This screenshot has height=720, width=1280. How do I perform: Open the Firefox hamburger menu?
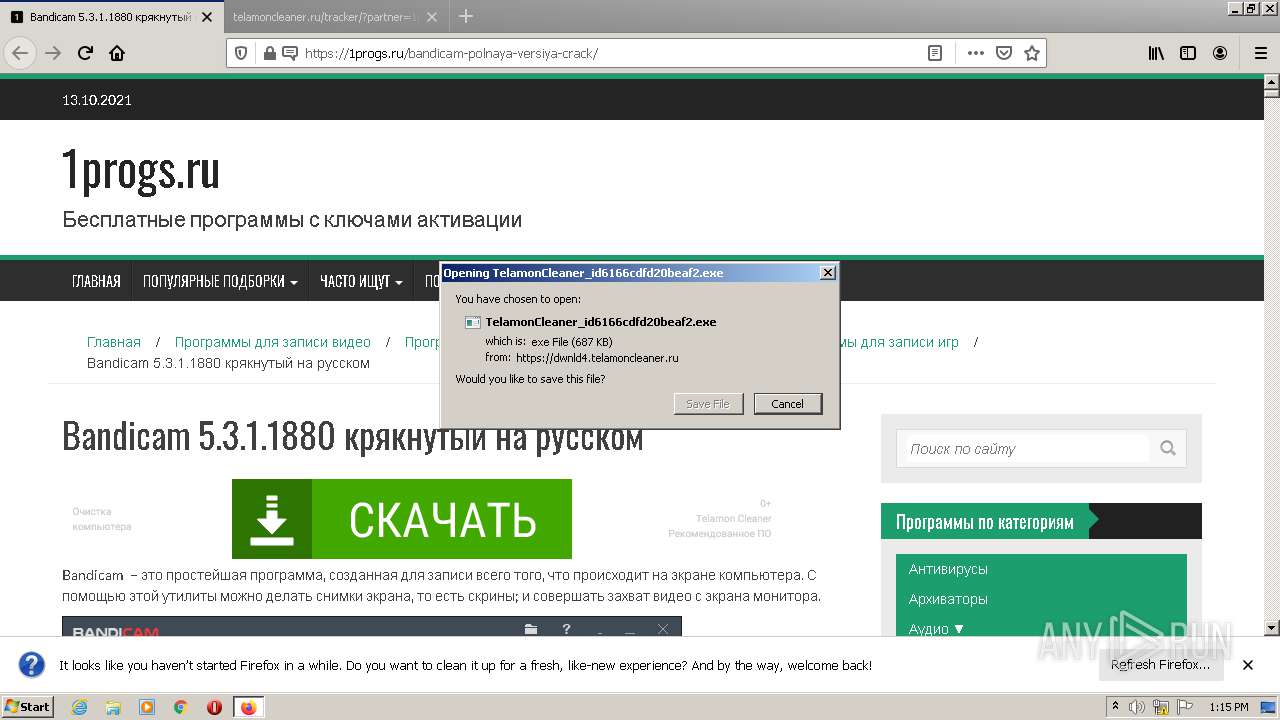pyautogui.click(x=1260, y=53)
